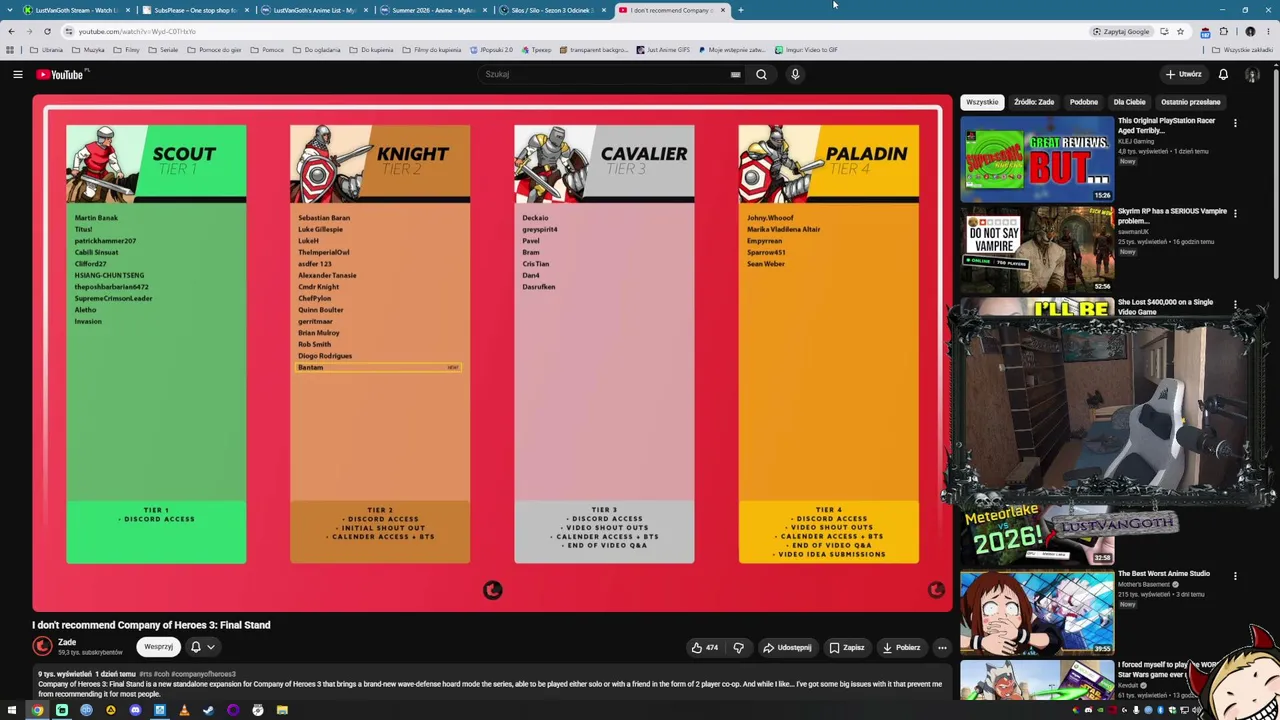Open options for the Skyrim RP video
Viewport: 1280px width, 720px height.
(x=1235, y=213)
